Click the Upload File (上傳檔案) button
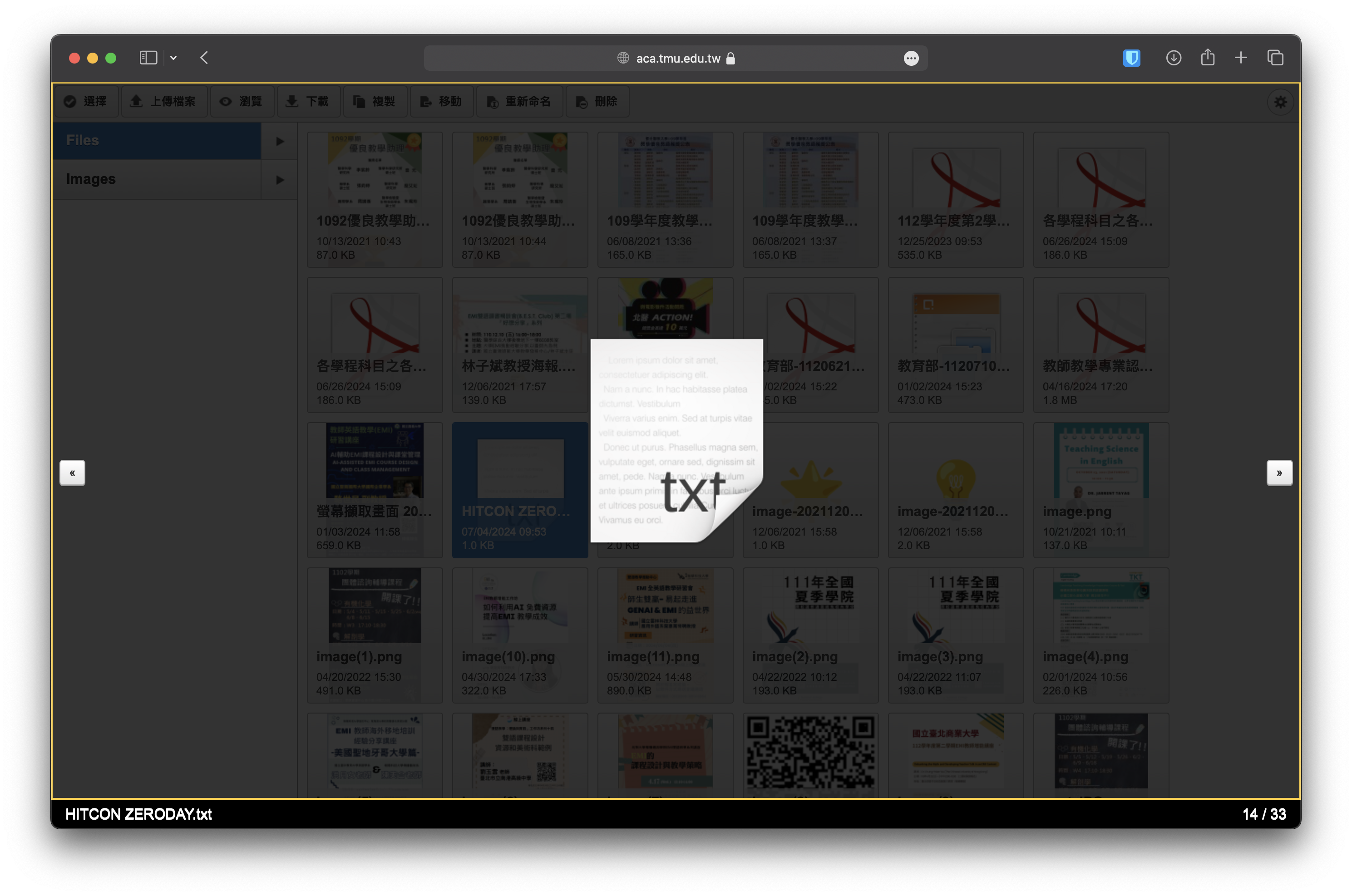1352x896 pixels. point(164,102)
